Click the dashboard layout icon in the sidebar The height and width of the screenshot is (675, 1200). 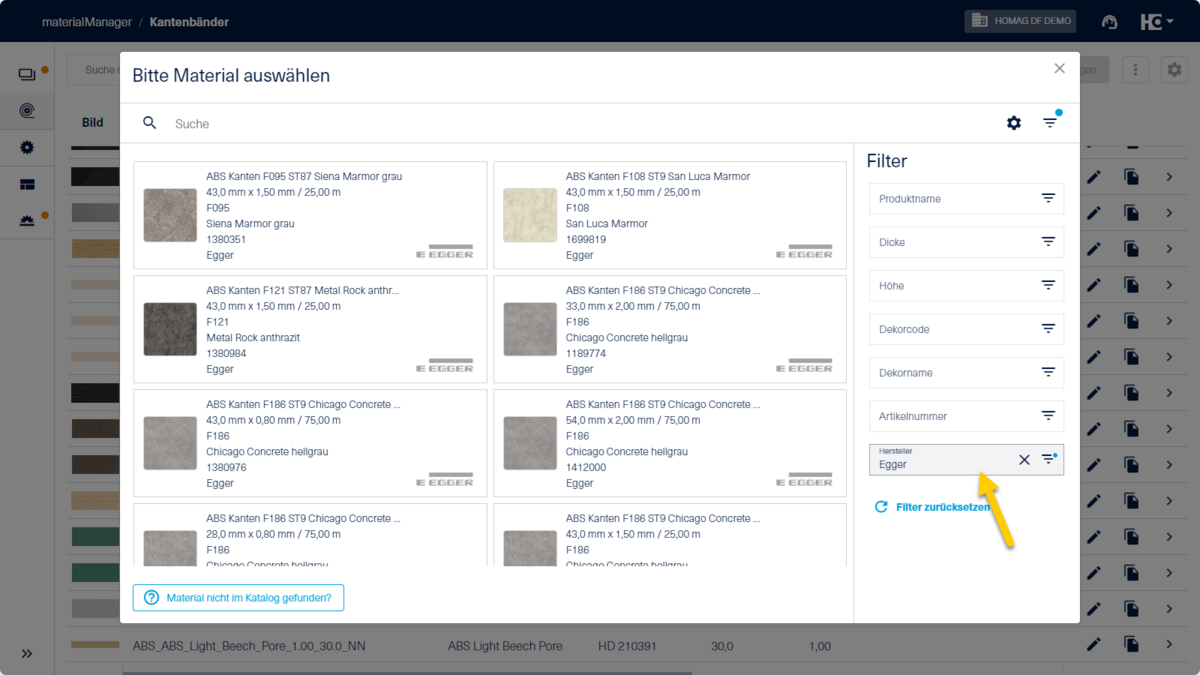tap(27, 184)
